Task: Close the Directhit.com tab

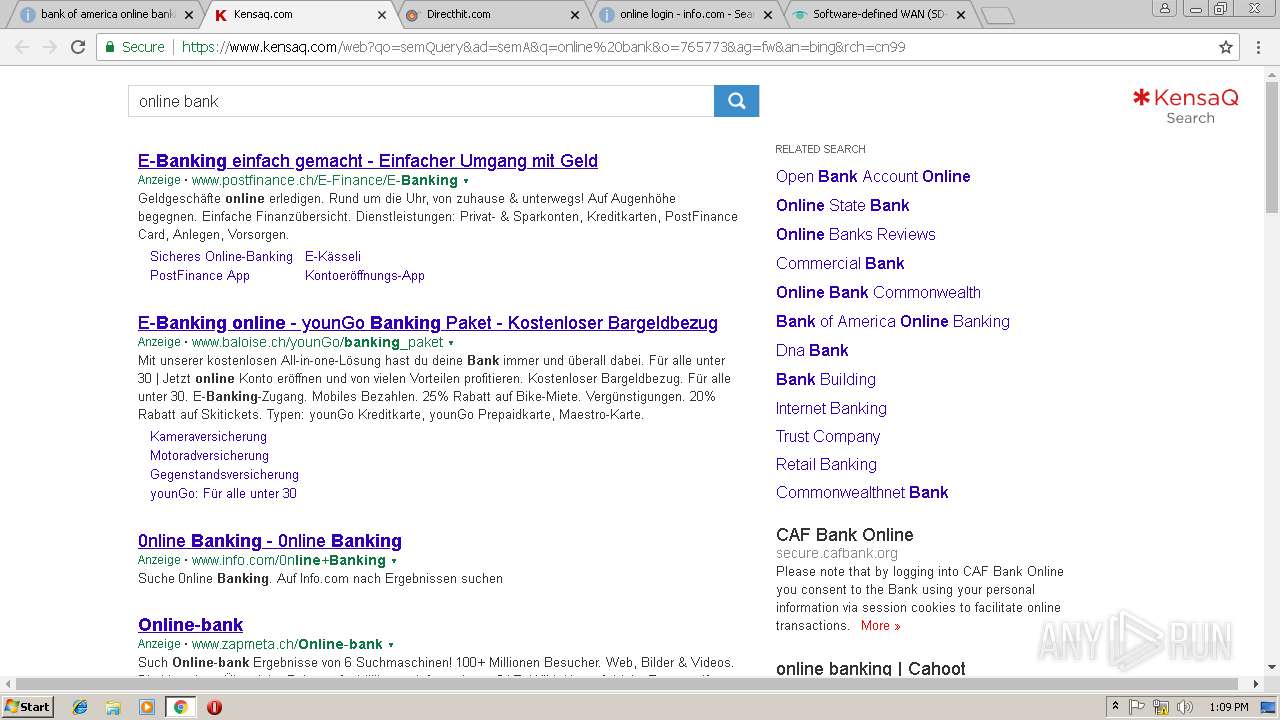Action: pyautogui.click(x=575, y=15)
